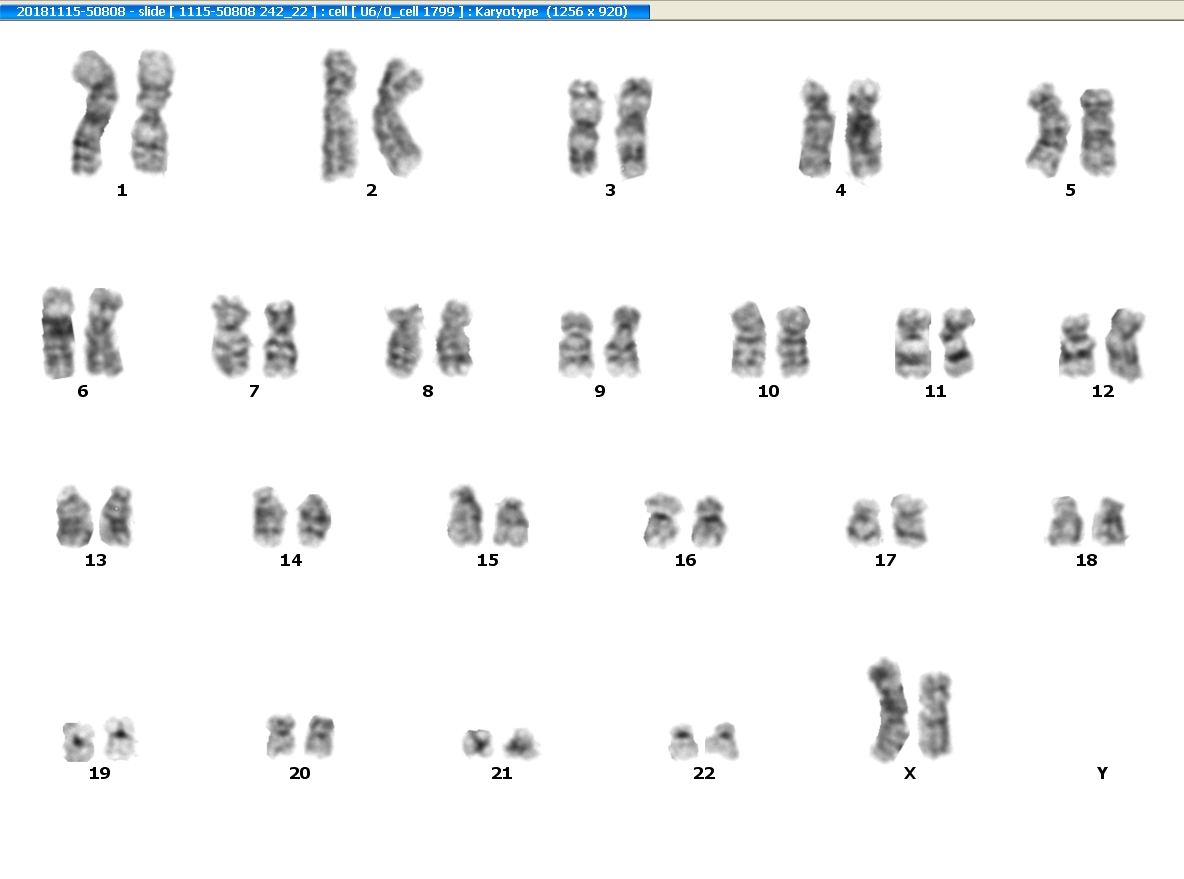Click the label number 4

pos(840,190)
